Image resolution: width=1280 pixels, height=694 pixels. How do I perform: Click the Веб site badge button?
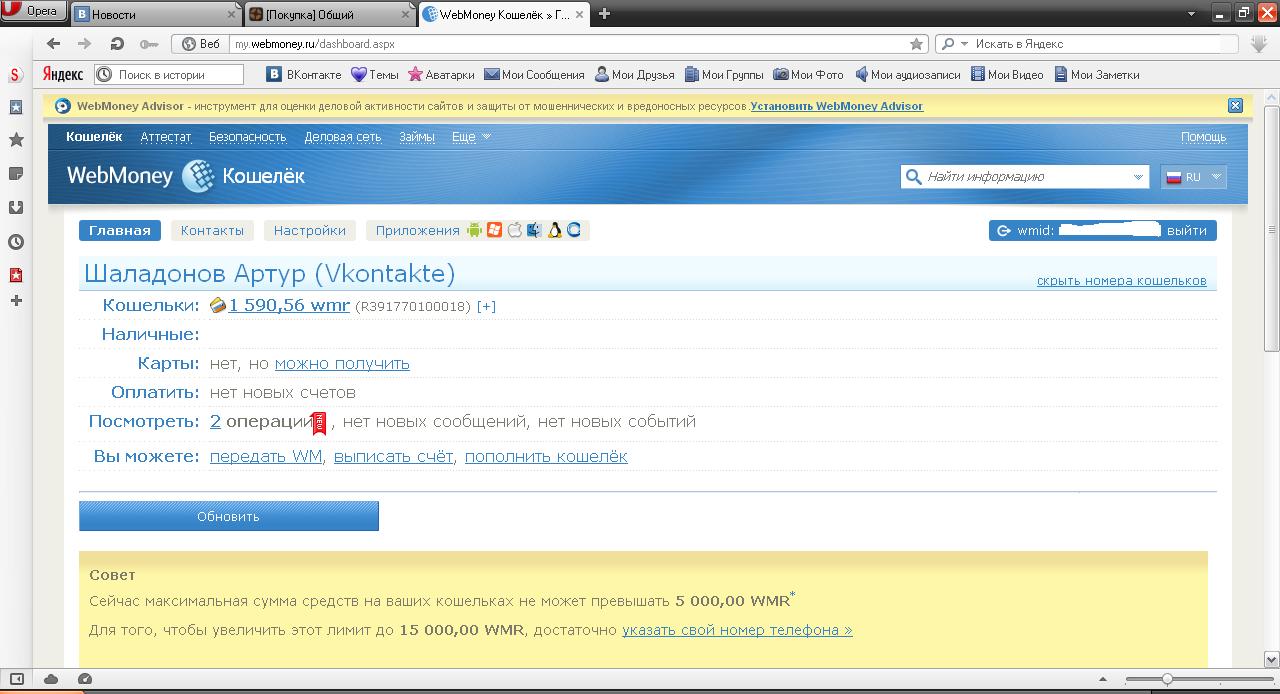click(x=201, y=44)
